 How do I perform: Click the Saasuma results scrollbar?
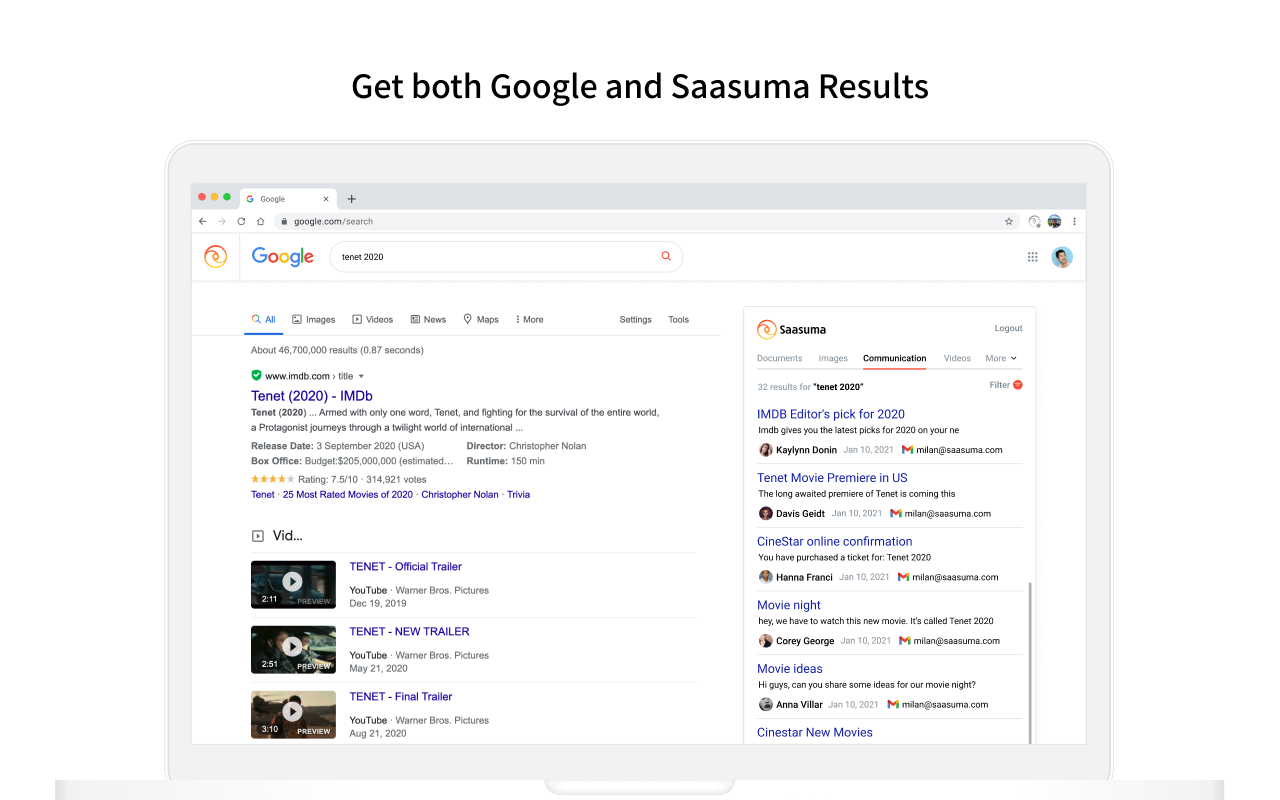coord(1029,663)
